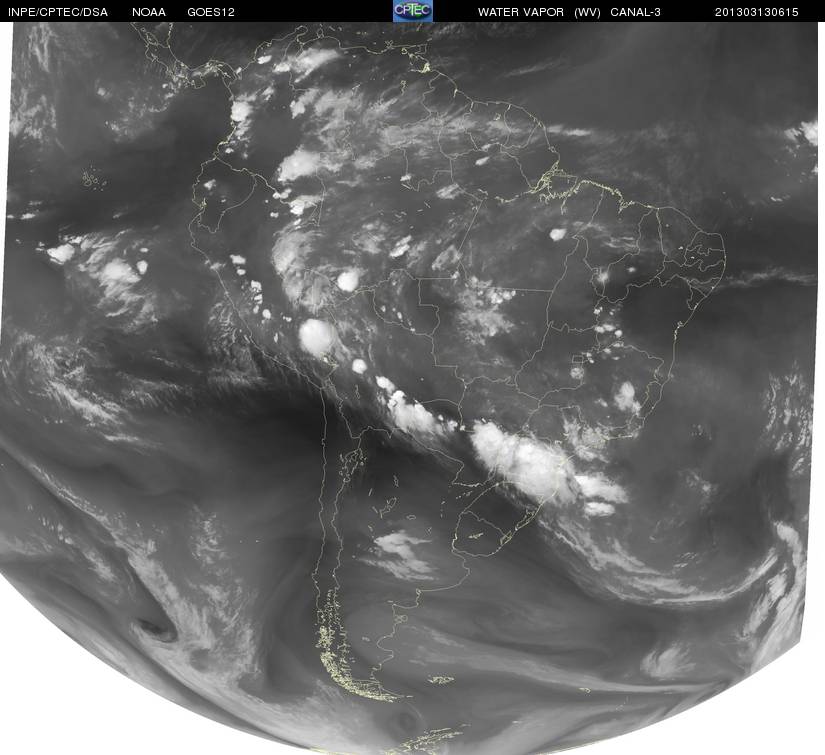Click the CANAL-3 channel label
This screenshot has width=825, height=755.
pos(636,12)
